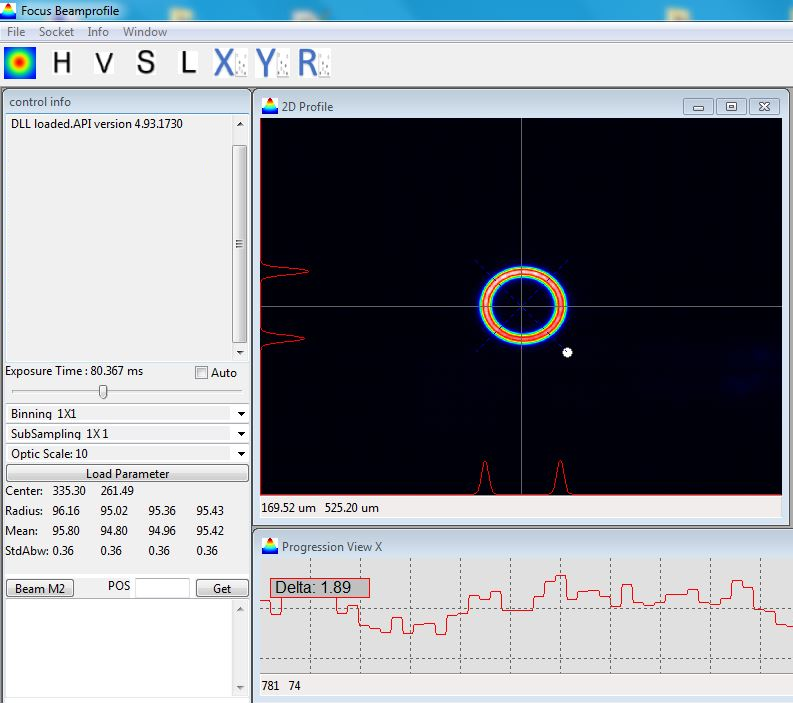Toggle the R progression toolbar icon

click(x=311, y=63)
